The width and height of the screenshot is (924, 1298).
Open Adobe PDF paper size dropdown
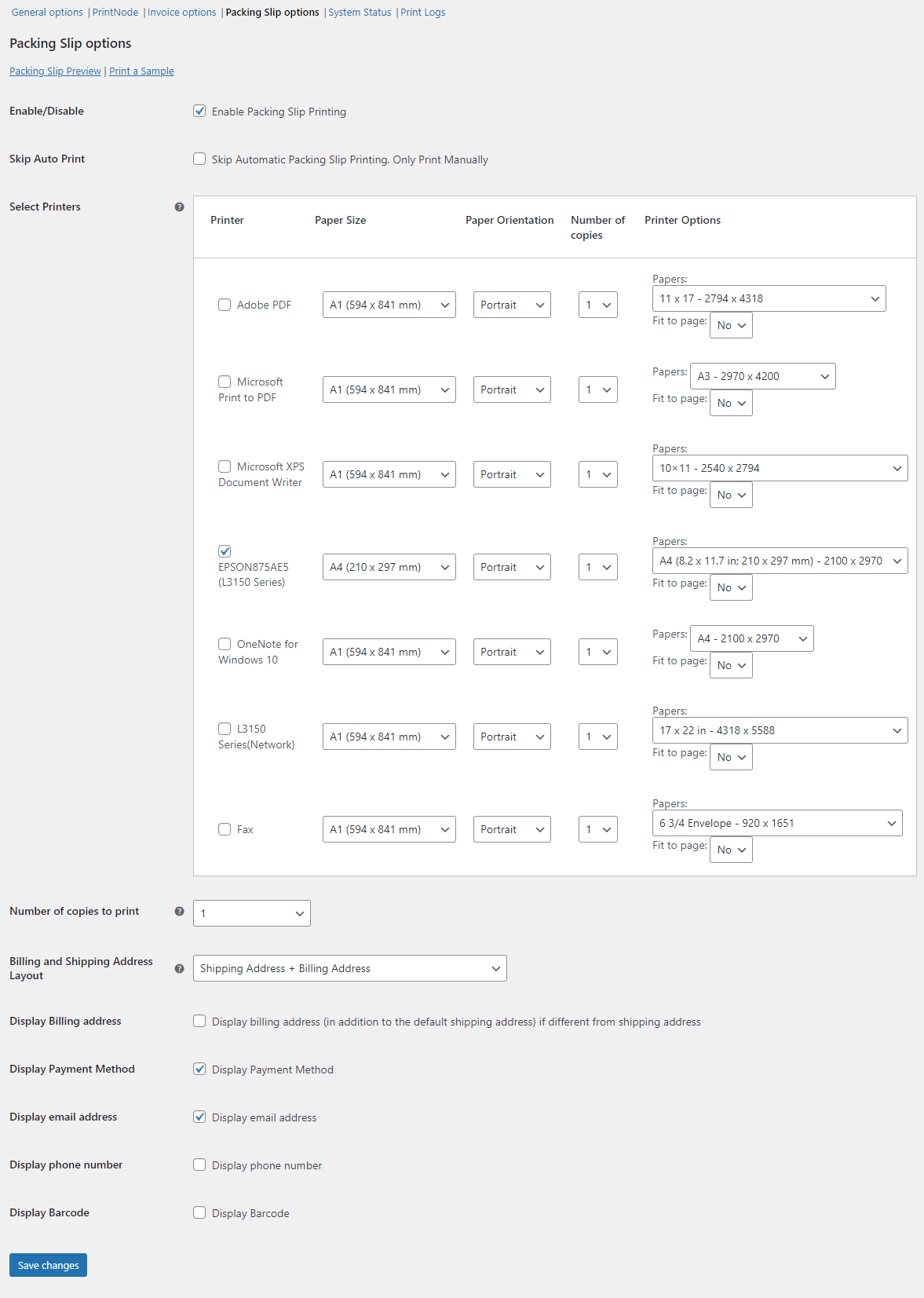(x=389, y=305)
